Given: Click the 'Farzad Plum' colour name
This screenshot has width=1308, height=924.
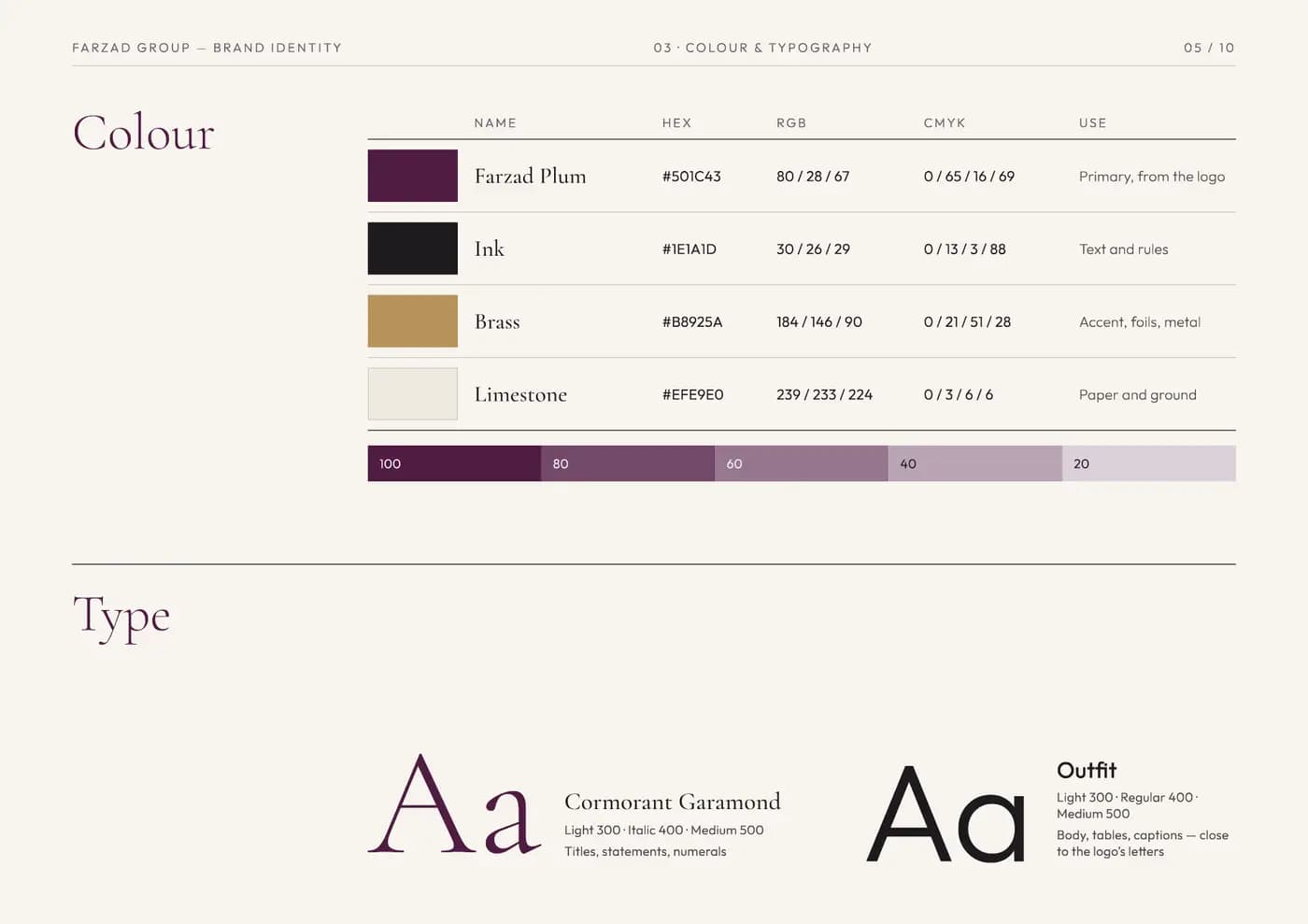Looking at the screenshot, I should [531, 176].
